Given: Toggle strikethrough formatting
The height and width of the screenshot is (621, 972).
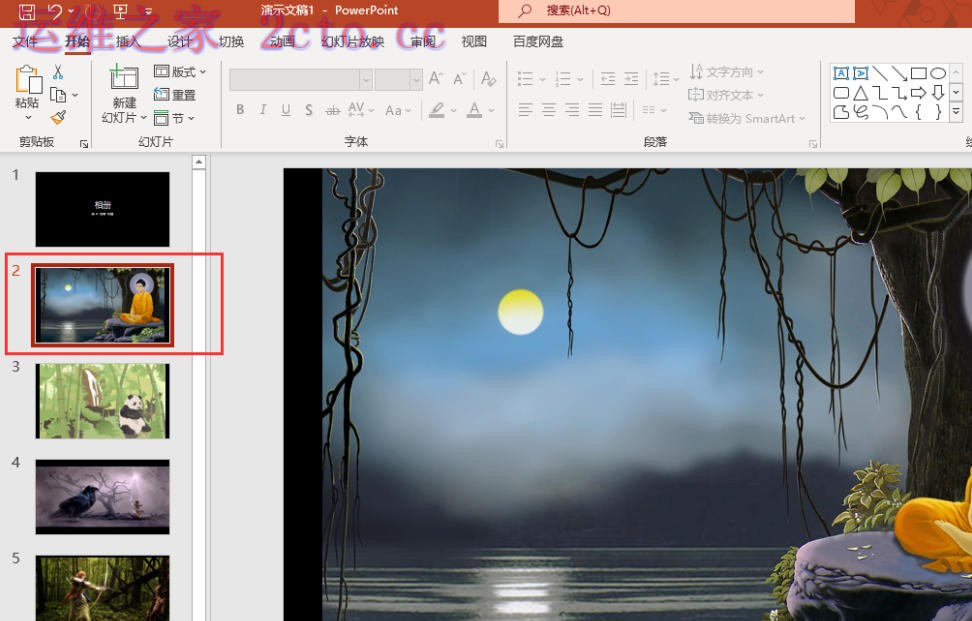Looking at the screenshot, I should pos(332,110).
